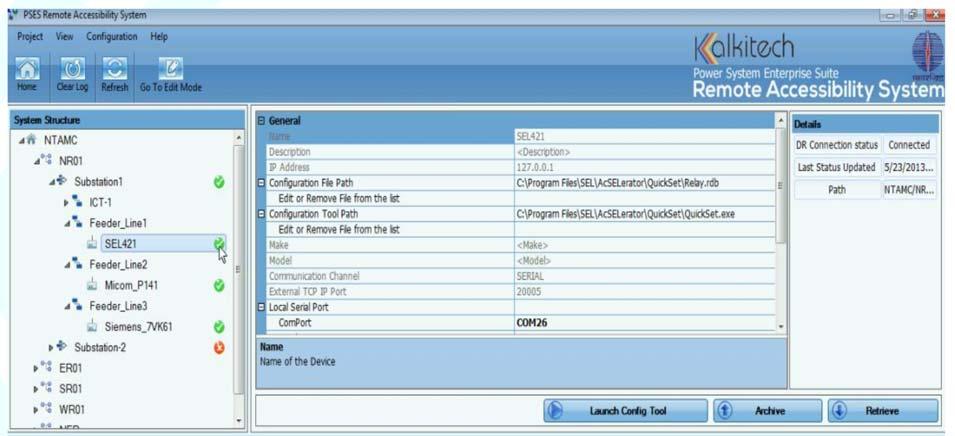Image resolution: width=955 pixels, height=436 pixels.
Task: Click red error status icon for Substation-2
Action: coord(219,347)
